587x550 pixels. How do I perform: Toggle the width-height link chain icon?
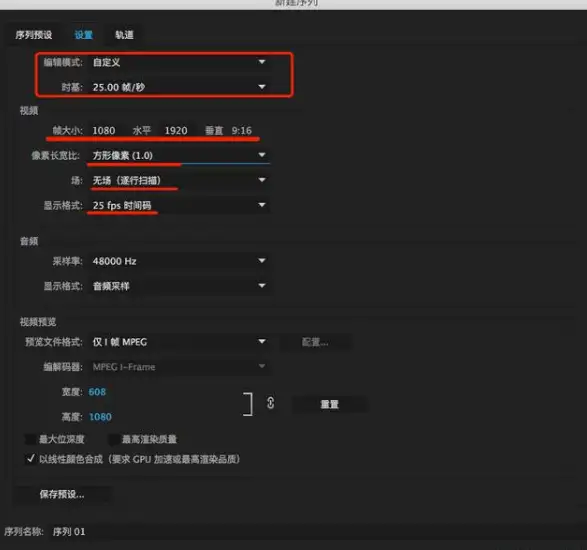click(x=271, y=403)
